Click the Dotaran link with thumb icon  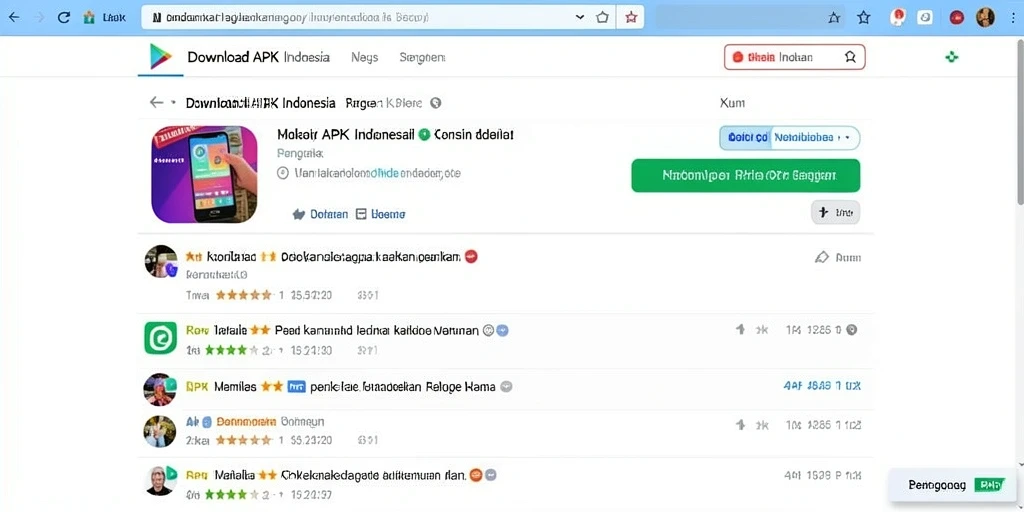coord(320,214)
